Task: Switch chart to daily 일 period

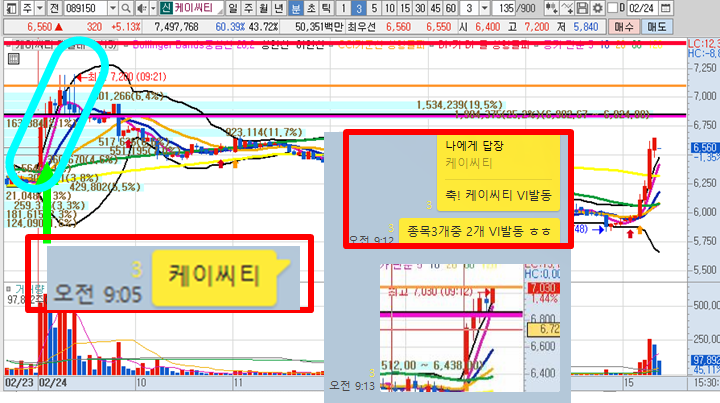Action: 233,8
